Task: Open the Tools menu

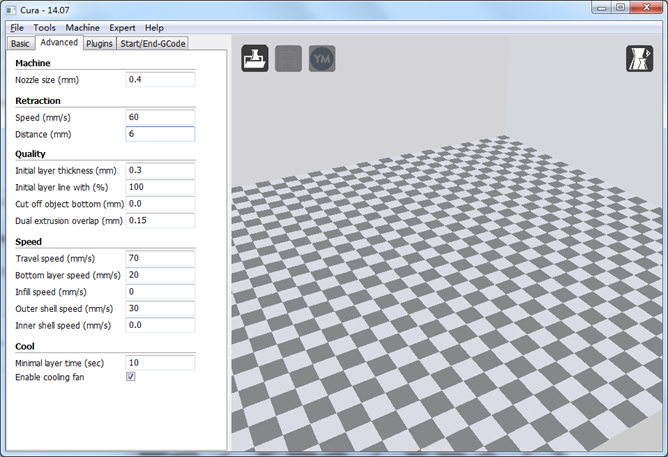Action: tap(44, 28)
